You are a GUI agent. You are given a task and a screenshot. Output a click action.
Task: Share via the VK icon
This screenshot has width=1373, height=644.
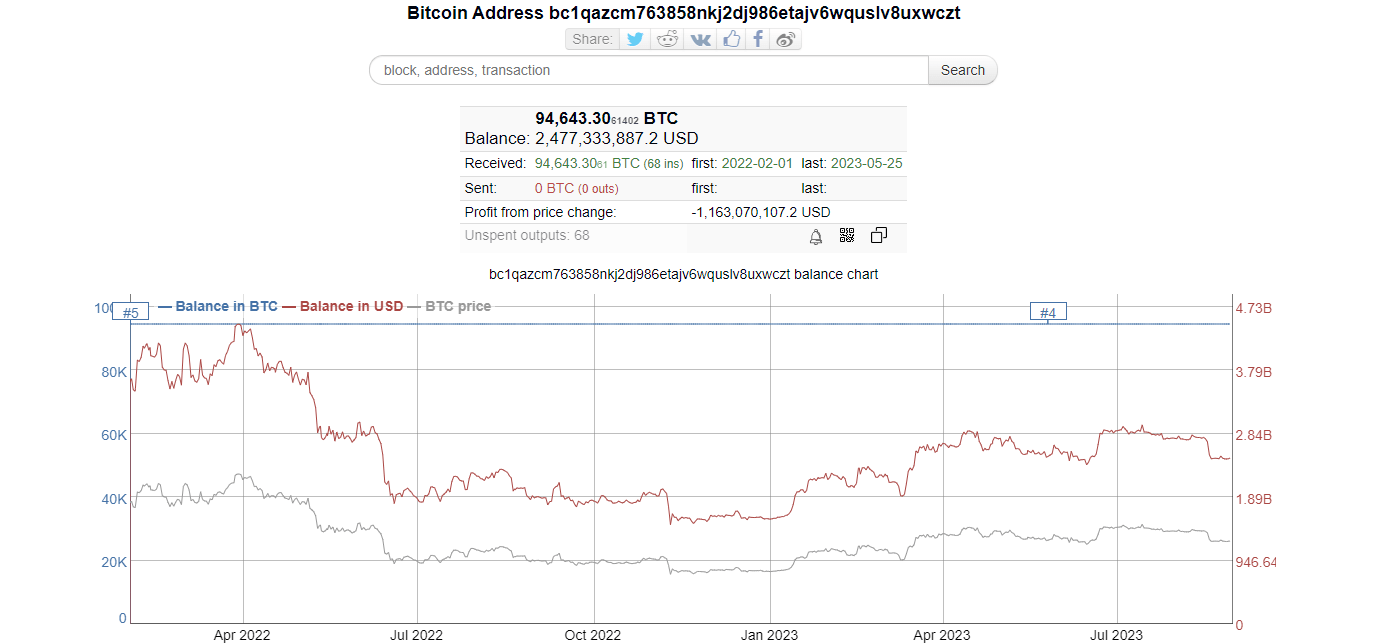(701, 39)
